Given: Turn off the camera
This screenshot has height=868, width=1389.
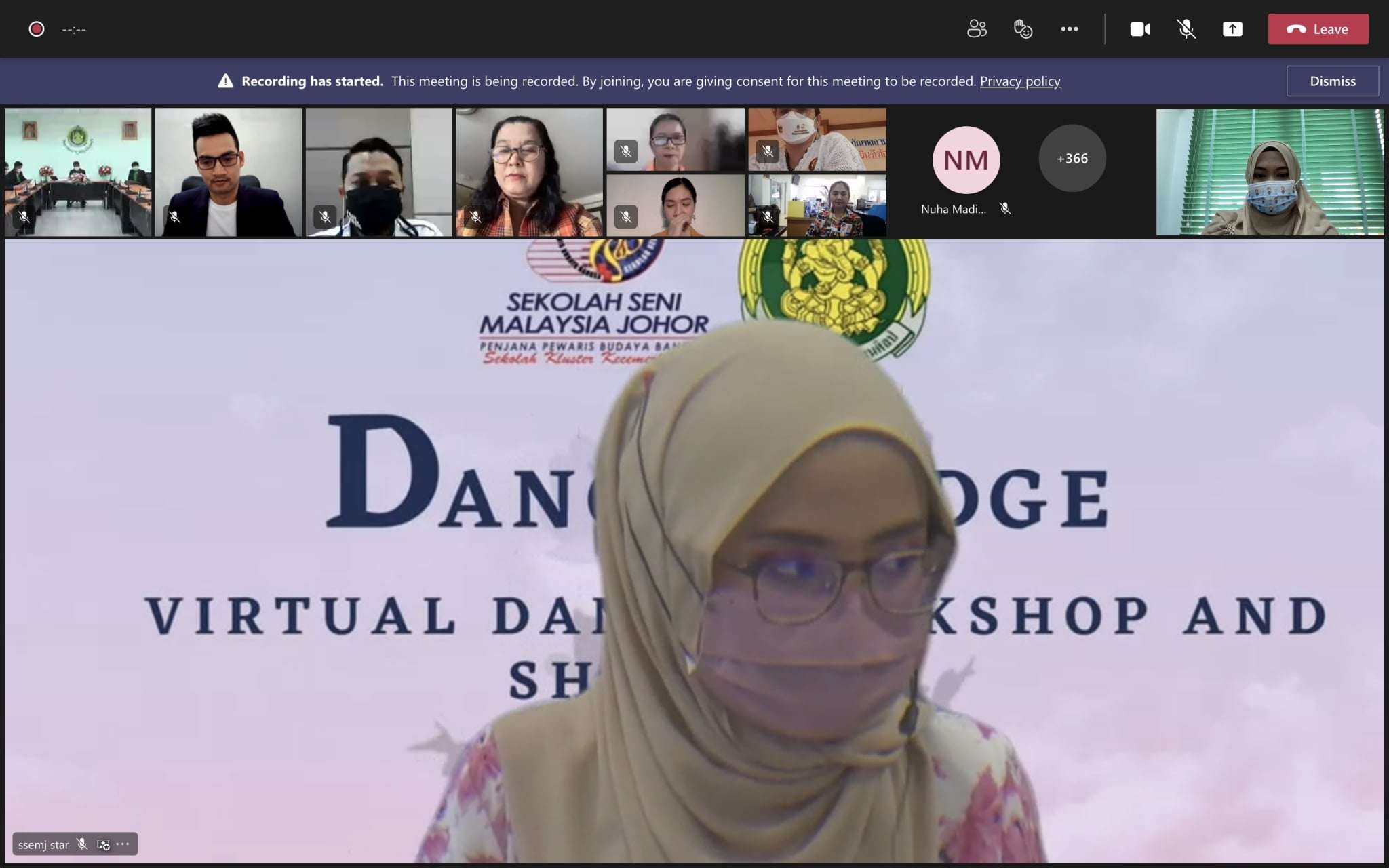Looking at the screenshot, I should (1139, 29).
